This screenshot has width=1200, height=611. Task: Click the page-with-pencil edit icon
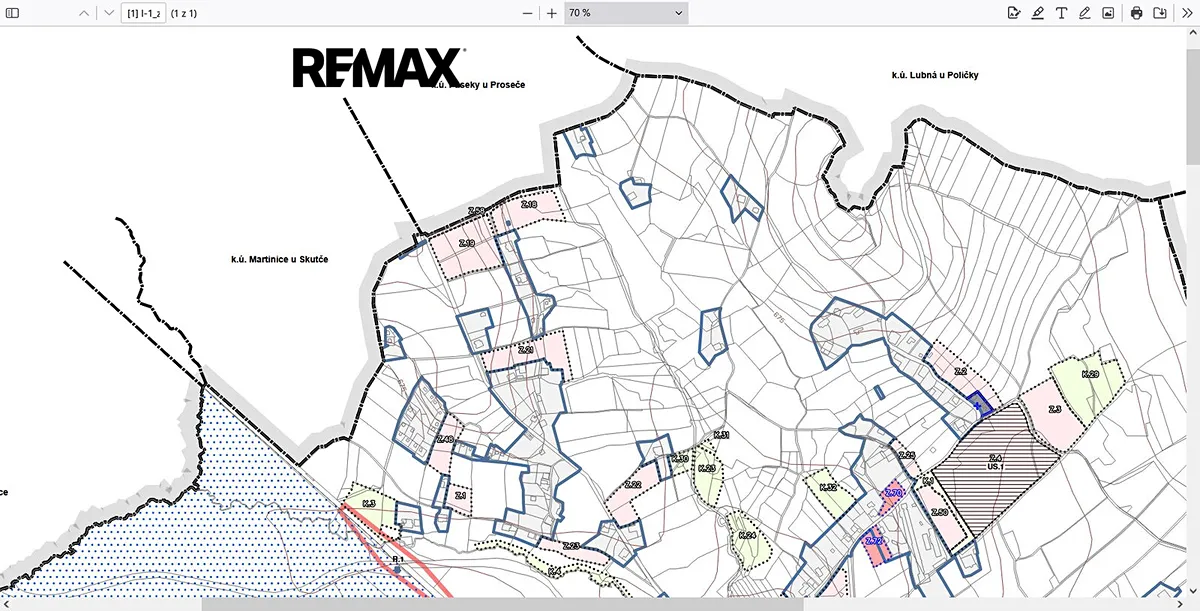click(x=1014, y=13)
